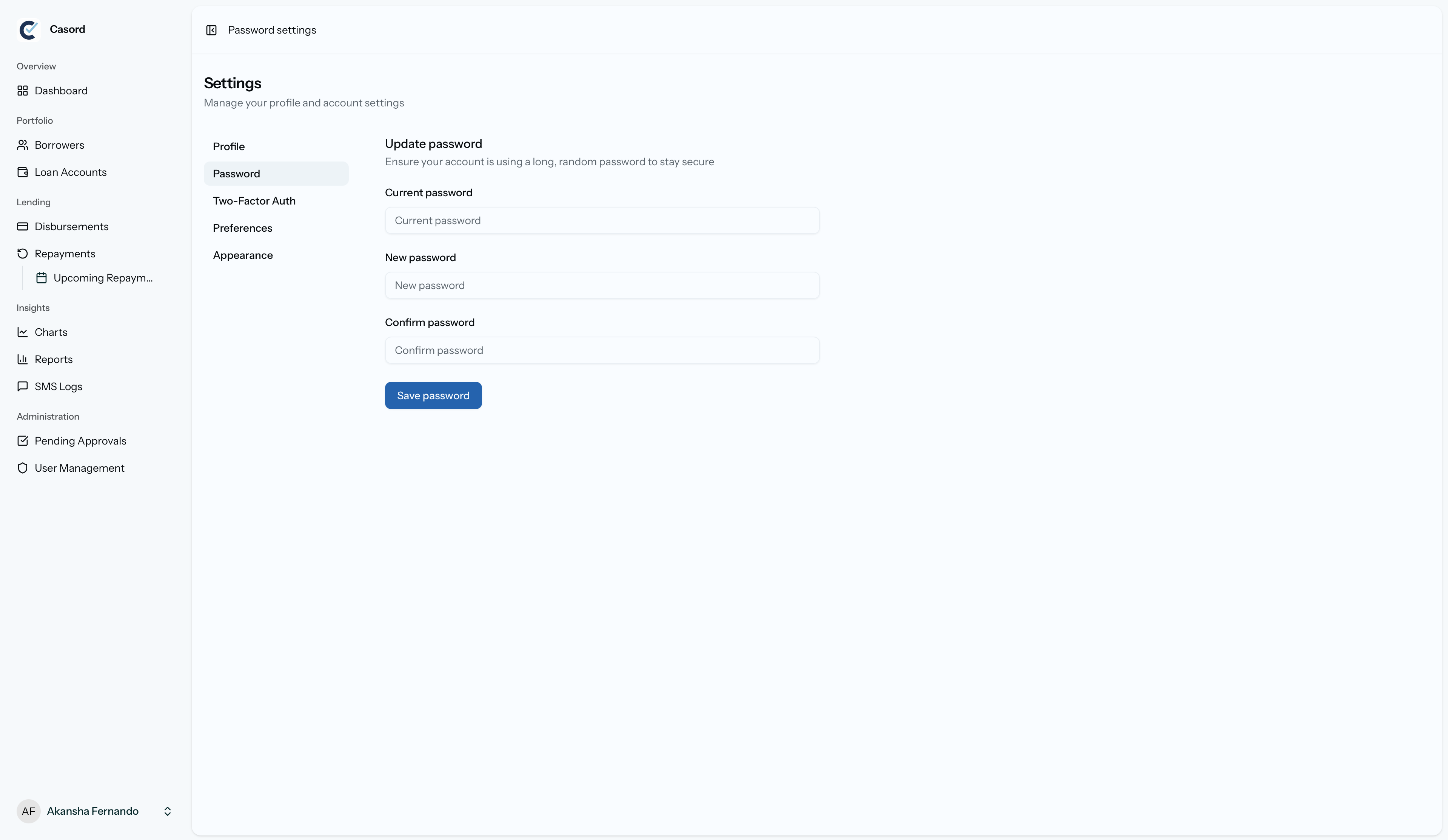Select the Borrowers icon in sidebar
Image resolution: width=1448 pixels, height=840 pixels.
(x=23, y=145)
